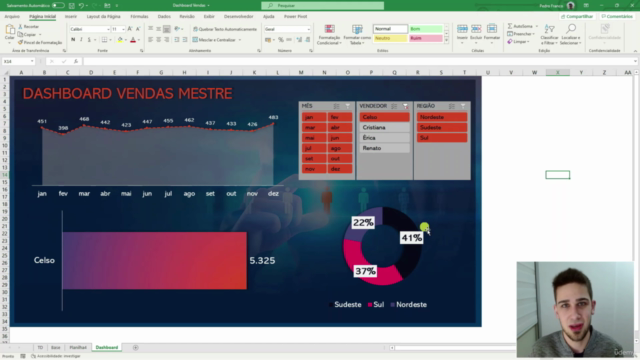
Task: Click the Copiar icon
Action: [x=20, y=34]
